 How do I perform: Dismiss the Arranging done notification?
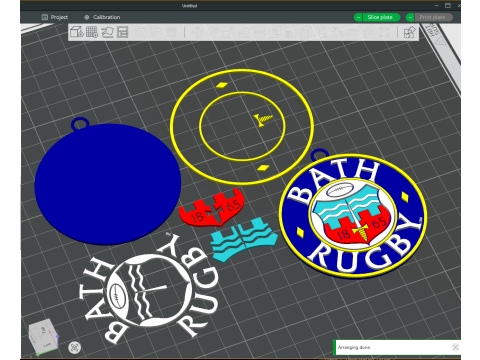455,347
